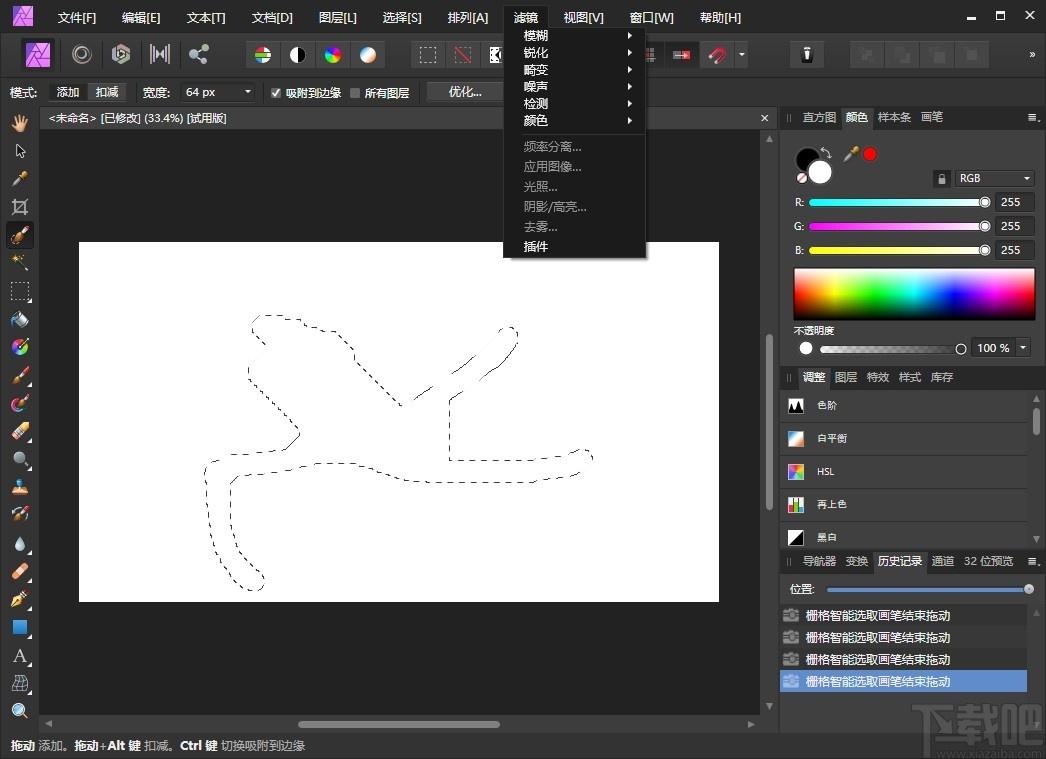The height and width of the screenshot is (759, 1046).
Task: Switch to the 图层 panel tab
Action: tap(846, 377)
